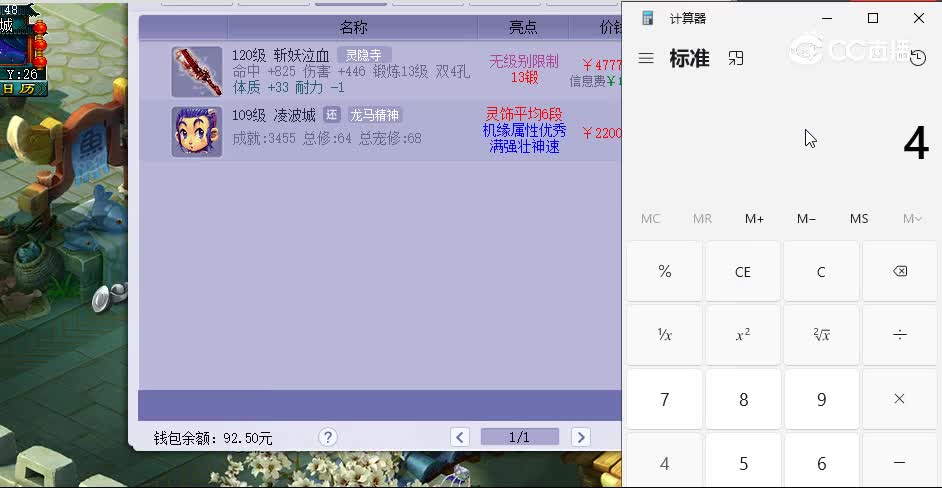Click M− memory subtract button
This screenshot has height=488, width=942.
[806, 219]
